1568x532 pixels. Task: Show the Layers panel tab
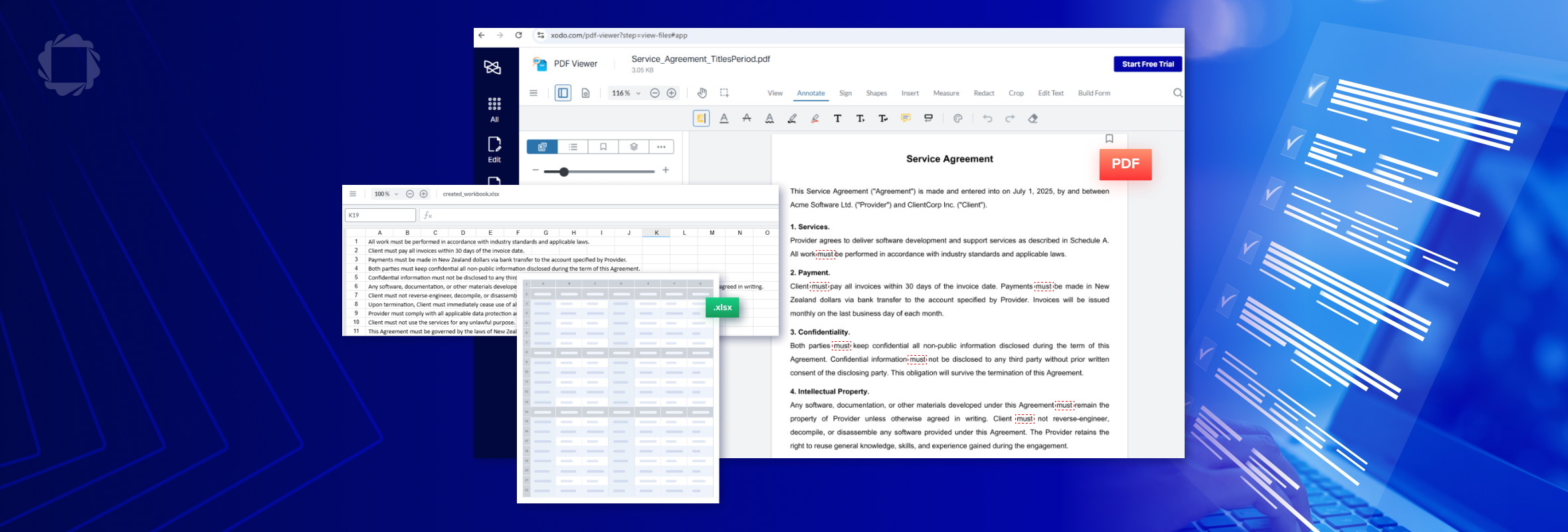[634, 147]
